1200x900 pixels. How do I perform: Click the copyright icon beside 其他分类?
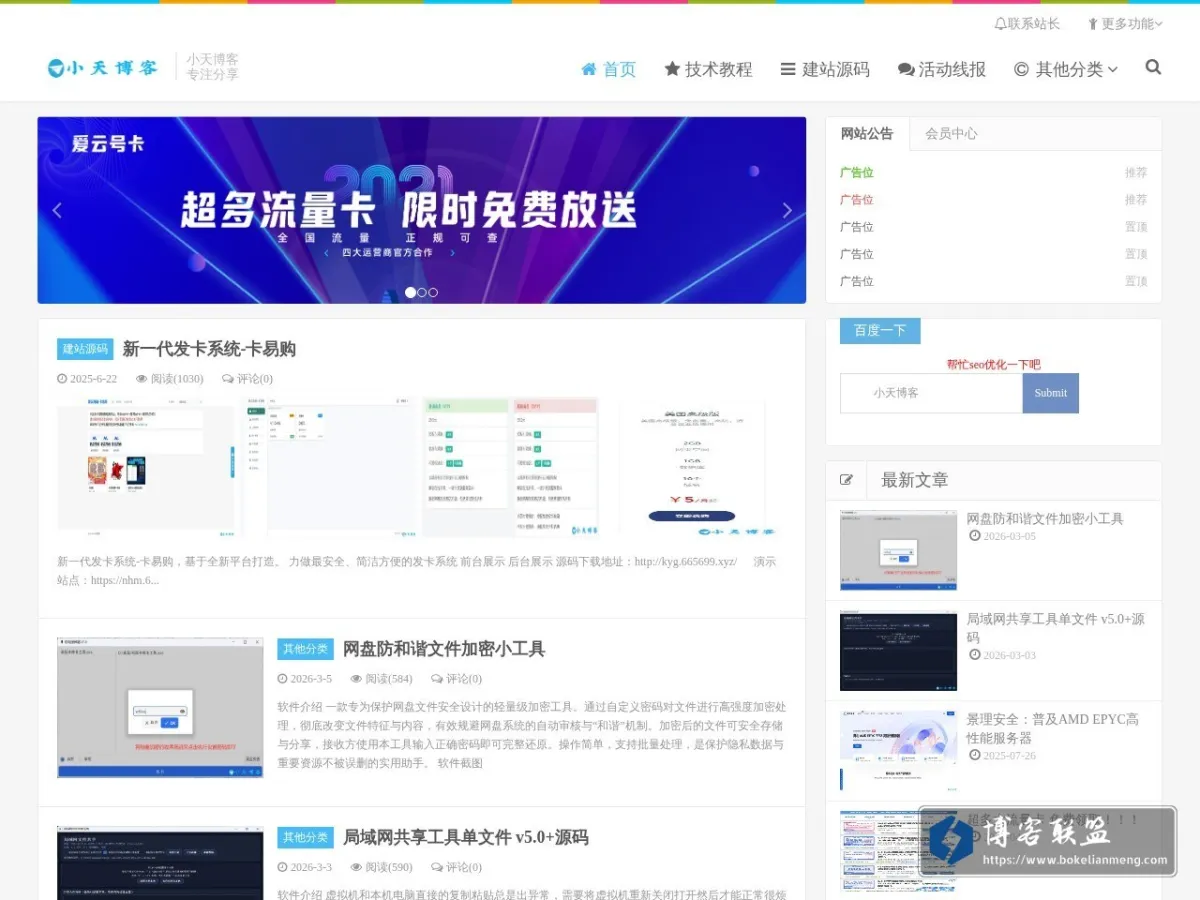point(1021,69)
